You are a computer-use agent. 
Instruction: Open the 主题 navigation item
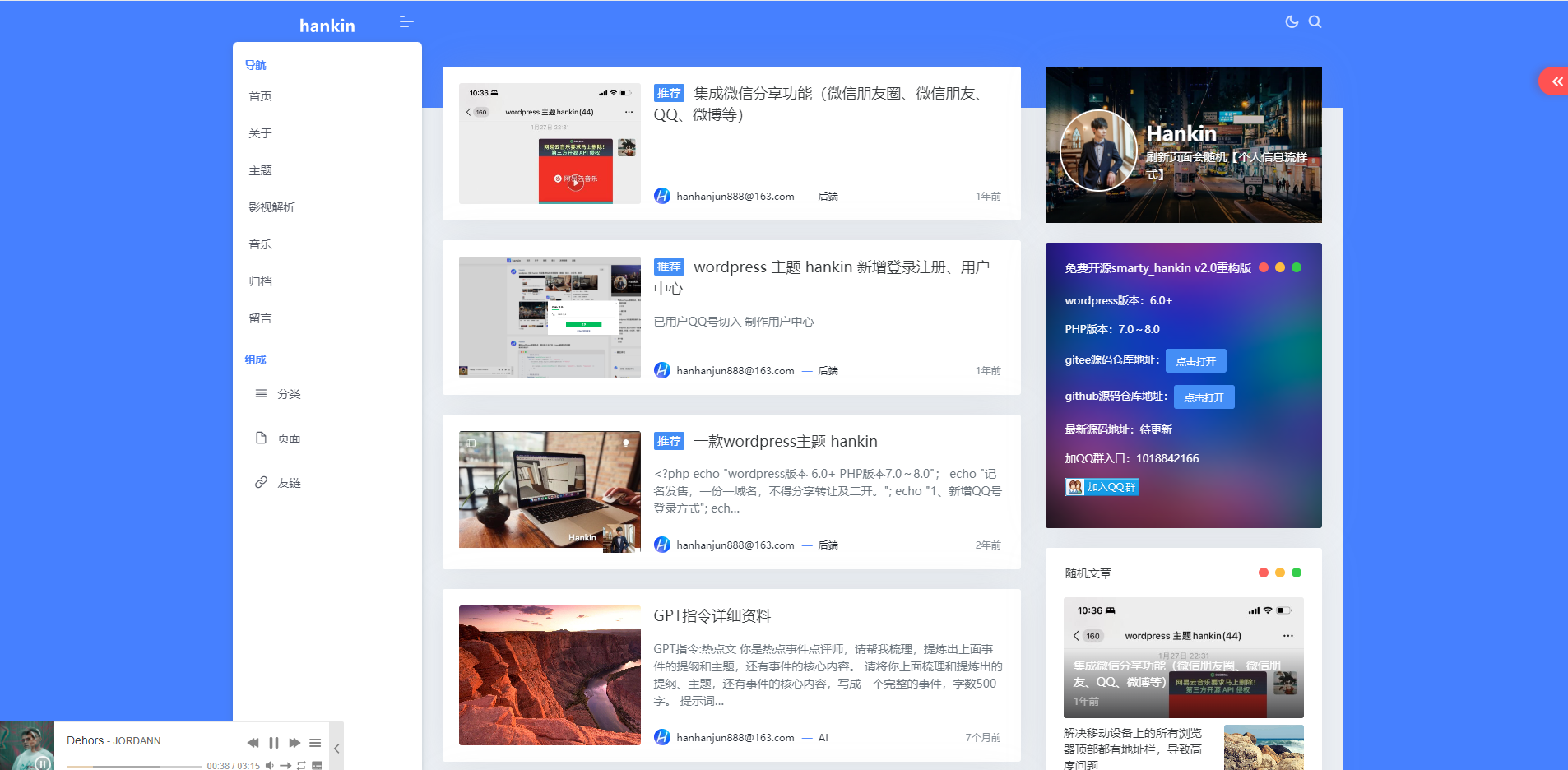click(x=261, y=170)
